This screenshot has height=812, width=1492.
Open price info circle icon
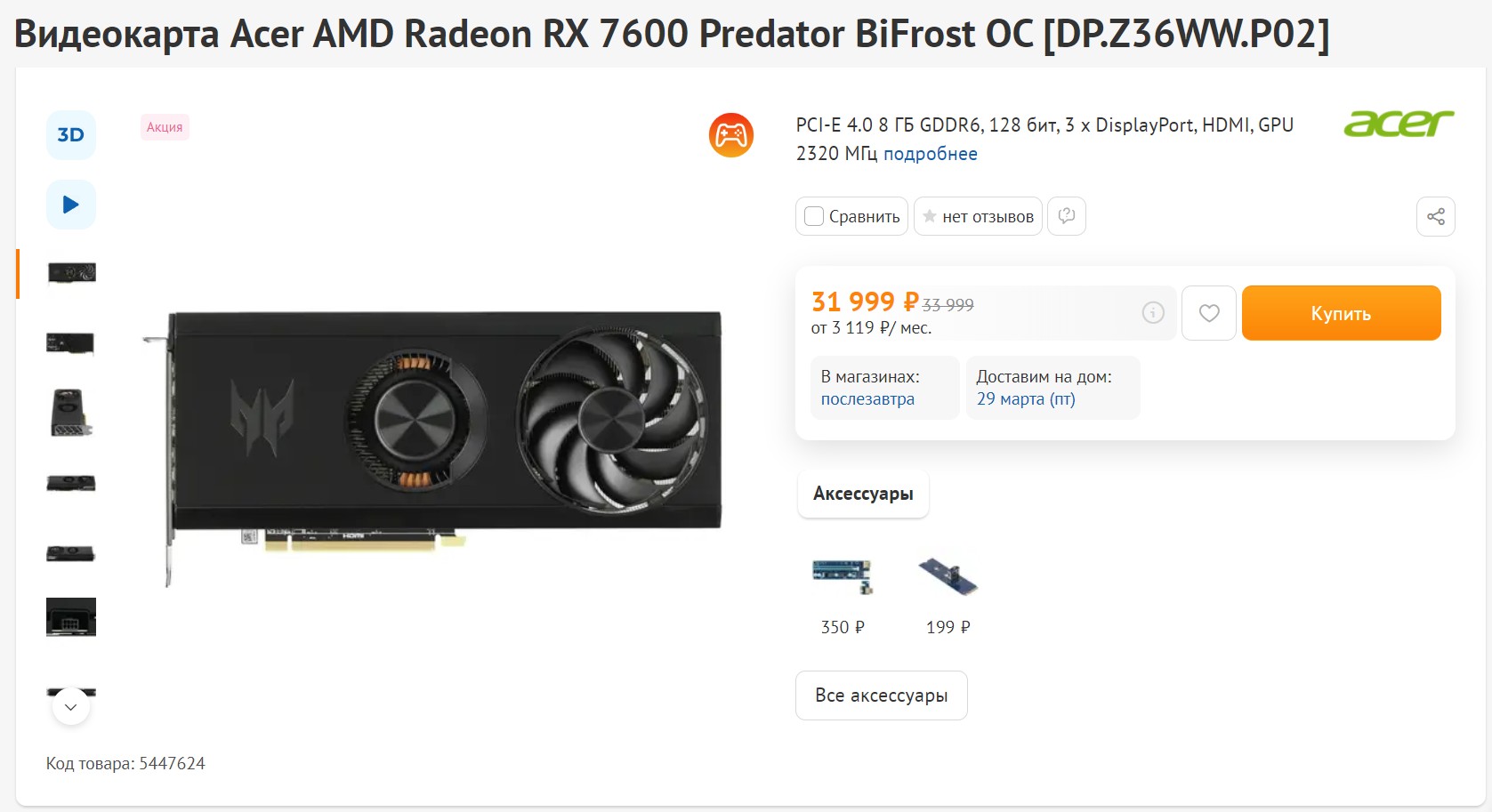pos(1153,313)
